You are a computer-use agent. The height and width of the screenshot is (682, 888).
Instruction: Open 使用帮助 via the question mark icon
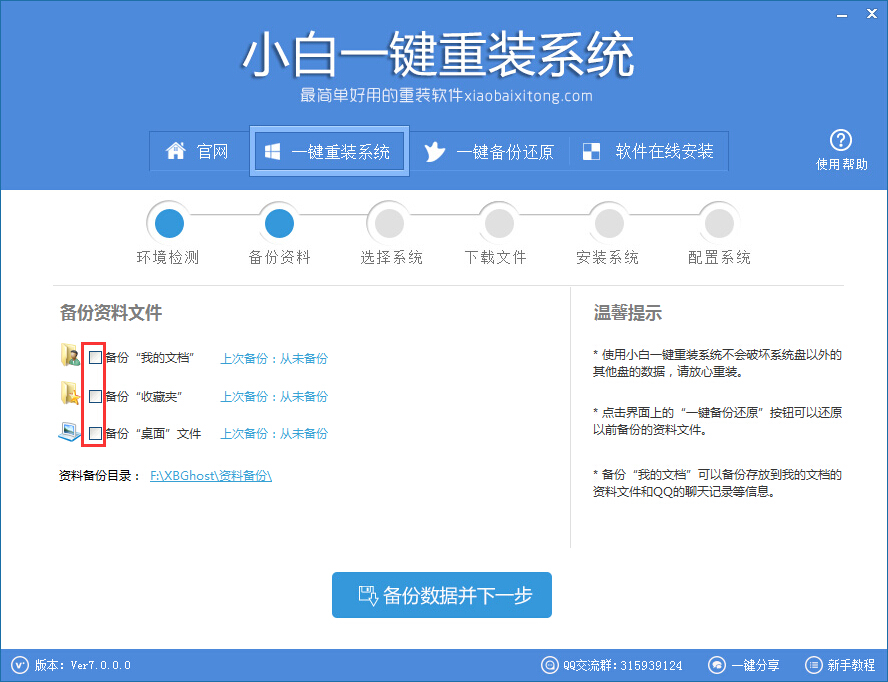click(x=842, y=140)
